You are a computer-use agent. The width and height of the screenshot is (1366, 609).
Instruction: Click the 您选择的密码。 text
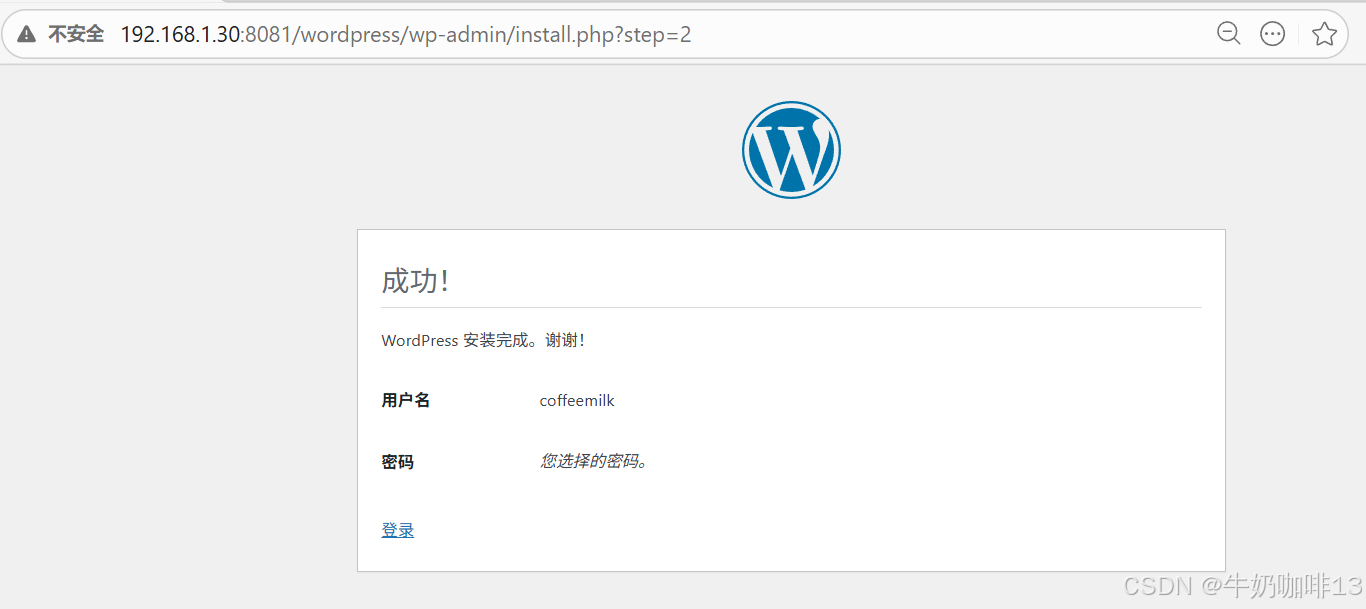point(594,461)
